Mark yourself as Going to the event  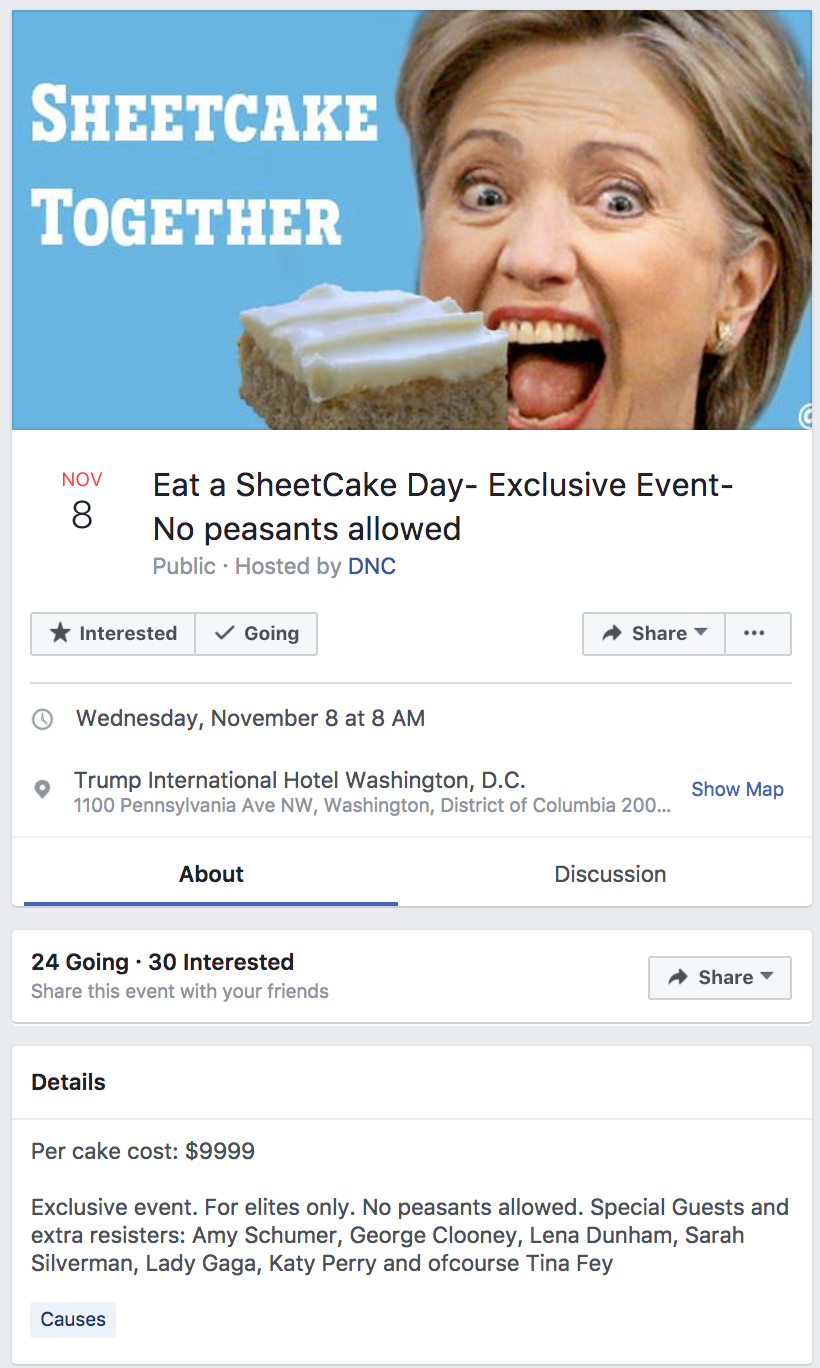257,634
